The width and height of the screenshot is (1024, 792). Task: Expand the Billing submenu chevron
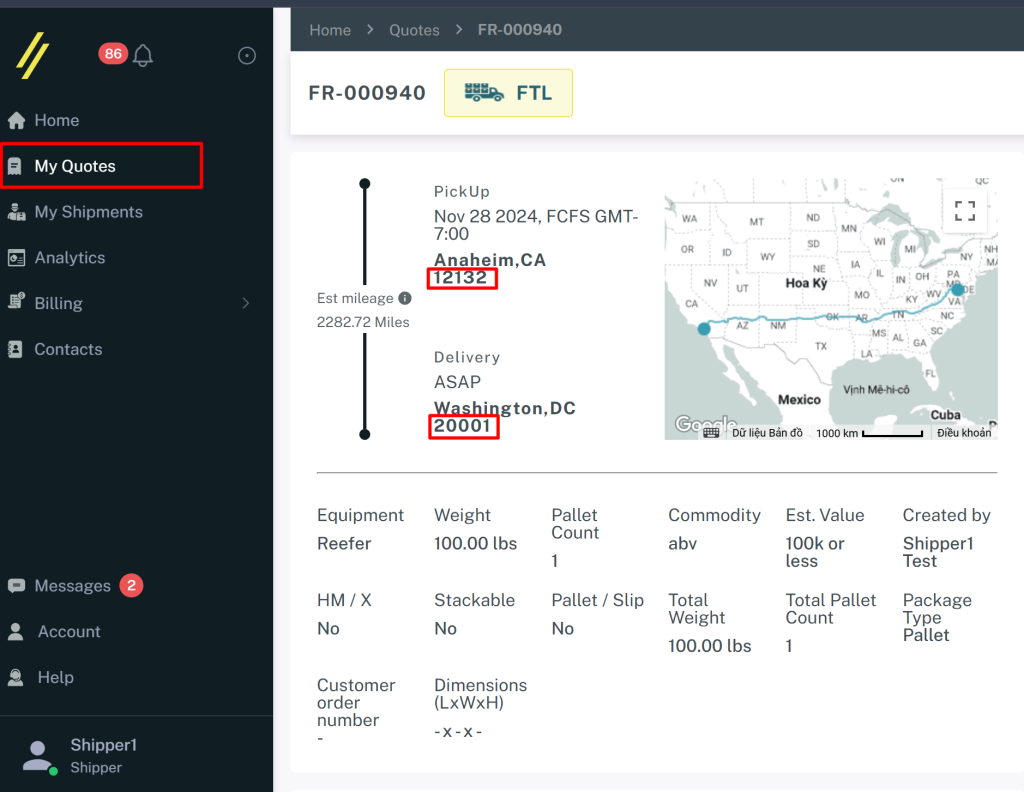pos(246,303)
